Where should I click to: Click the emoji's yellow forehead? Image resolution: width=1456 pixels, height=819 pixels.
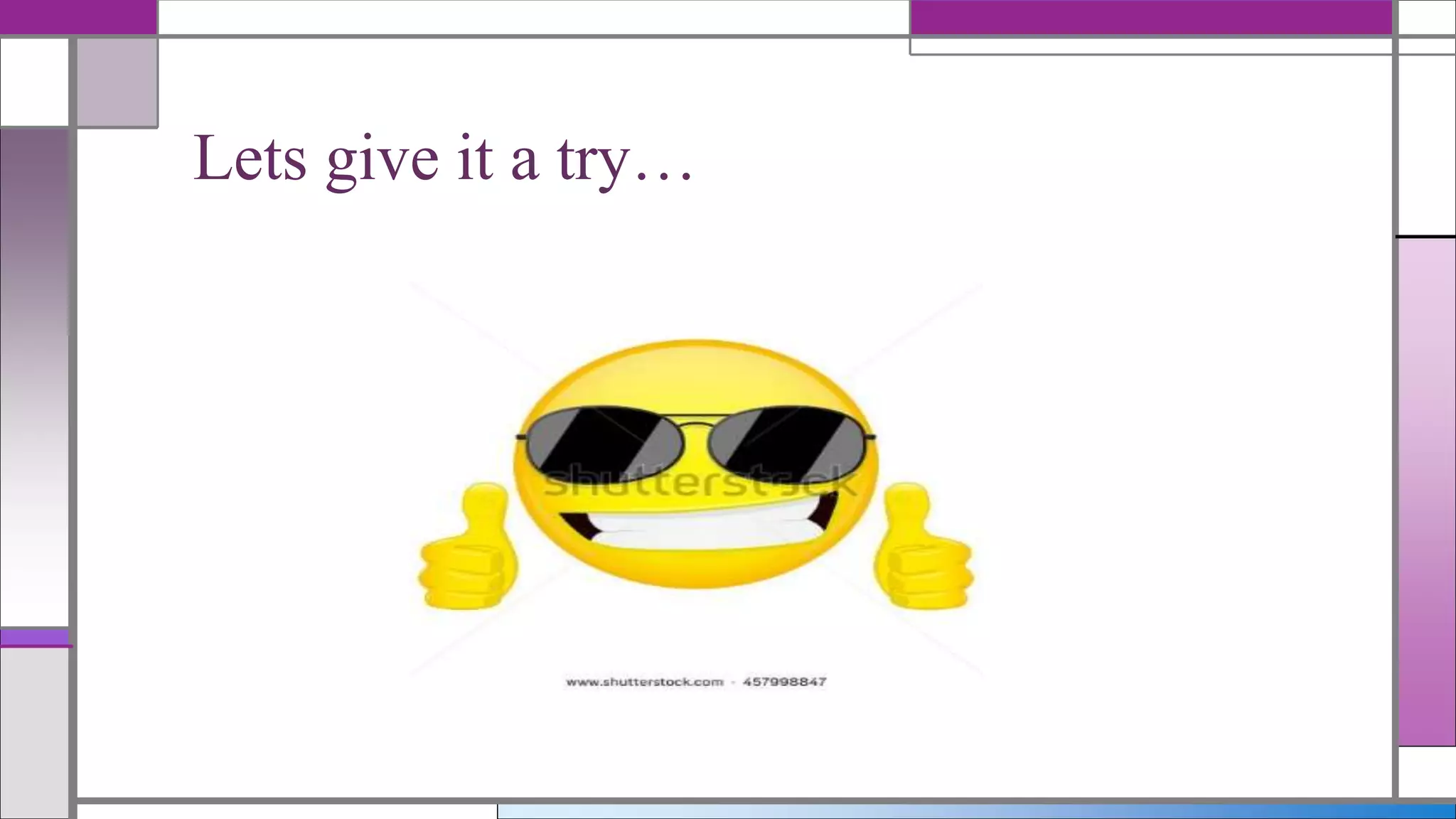click(x=695, y=377)
